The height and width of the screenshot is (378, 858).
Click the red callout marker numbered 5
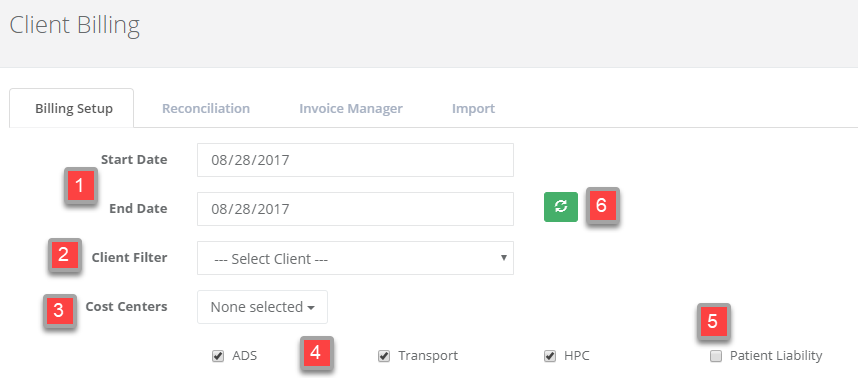[x=713, y=321]
